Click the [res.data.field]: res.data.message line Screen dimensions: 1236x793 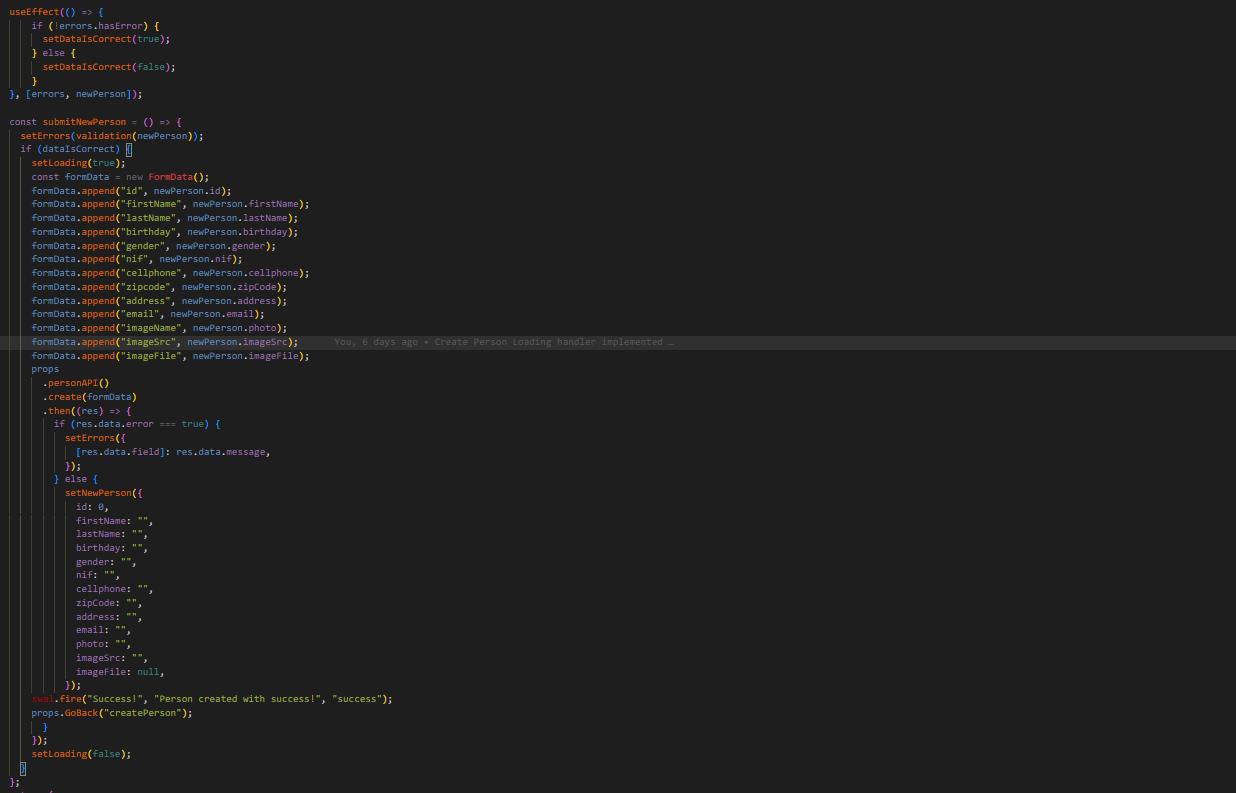(173, 452)
